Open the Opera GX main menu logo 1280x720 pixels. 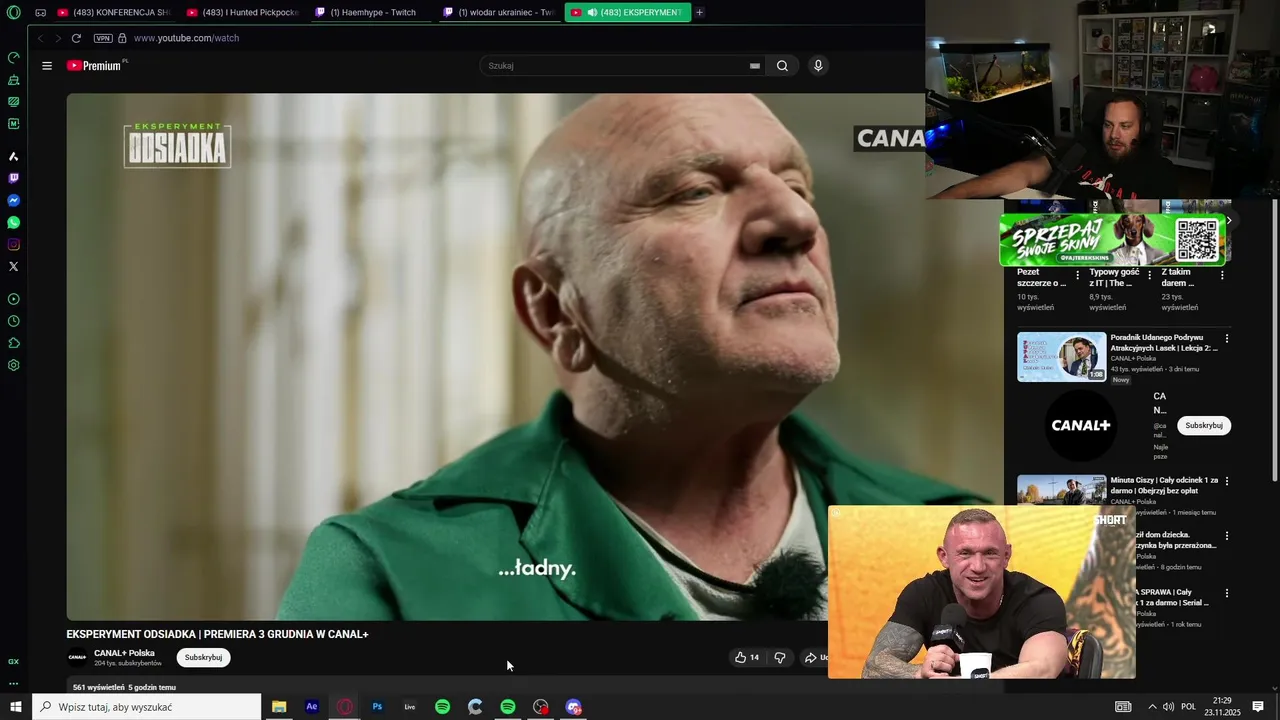click(x=13, y=13)
